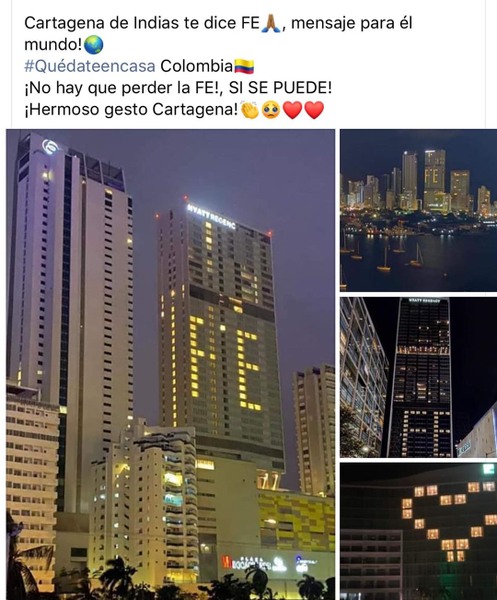
Task: Click the '¡Hermoso gesto Cartagena!' line
Action: pos(131,110)
